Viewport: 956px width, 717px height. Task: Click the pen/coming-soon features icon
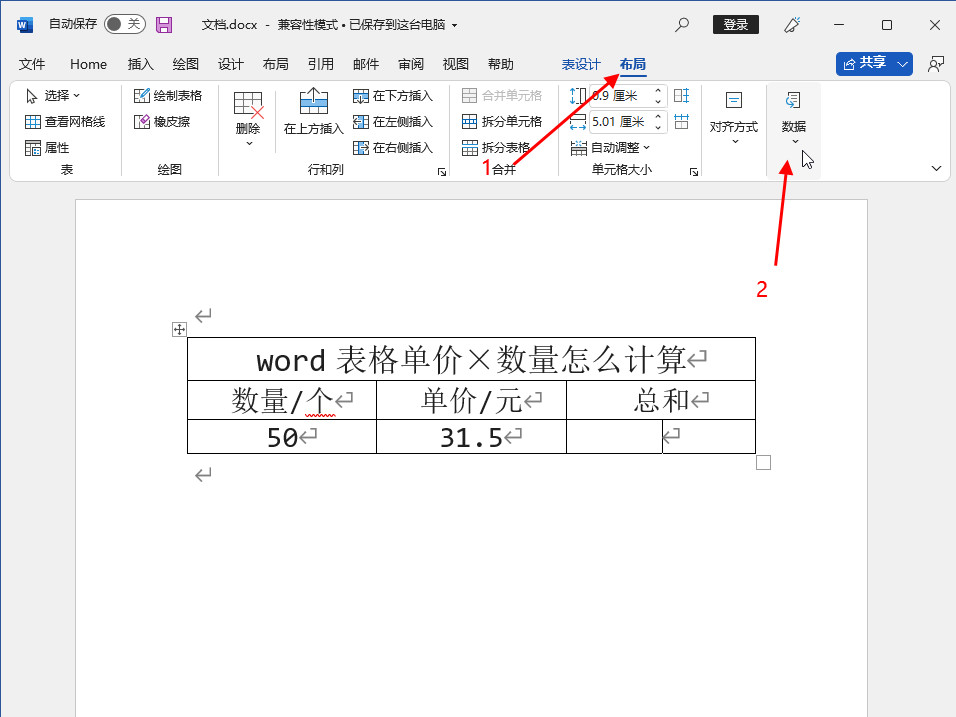tap(791, 24)
